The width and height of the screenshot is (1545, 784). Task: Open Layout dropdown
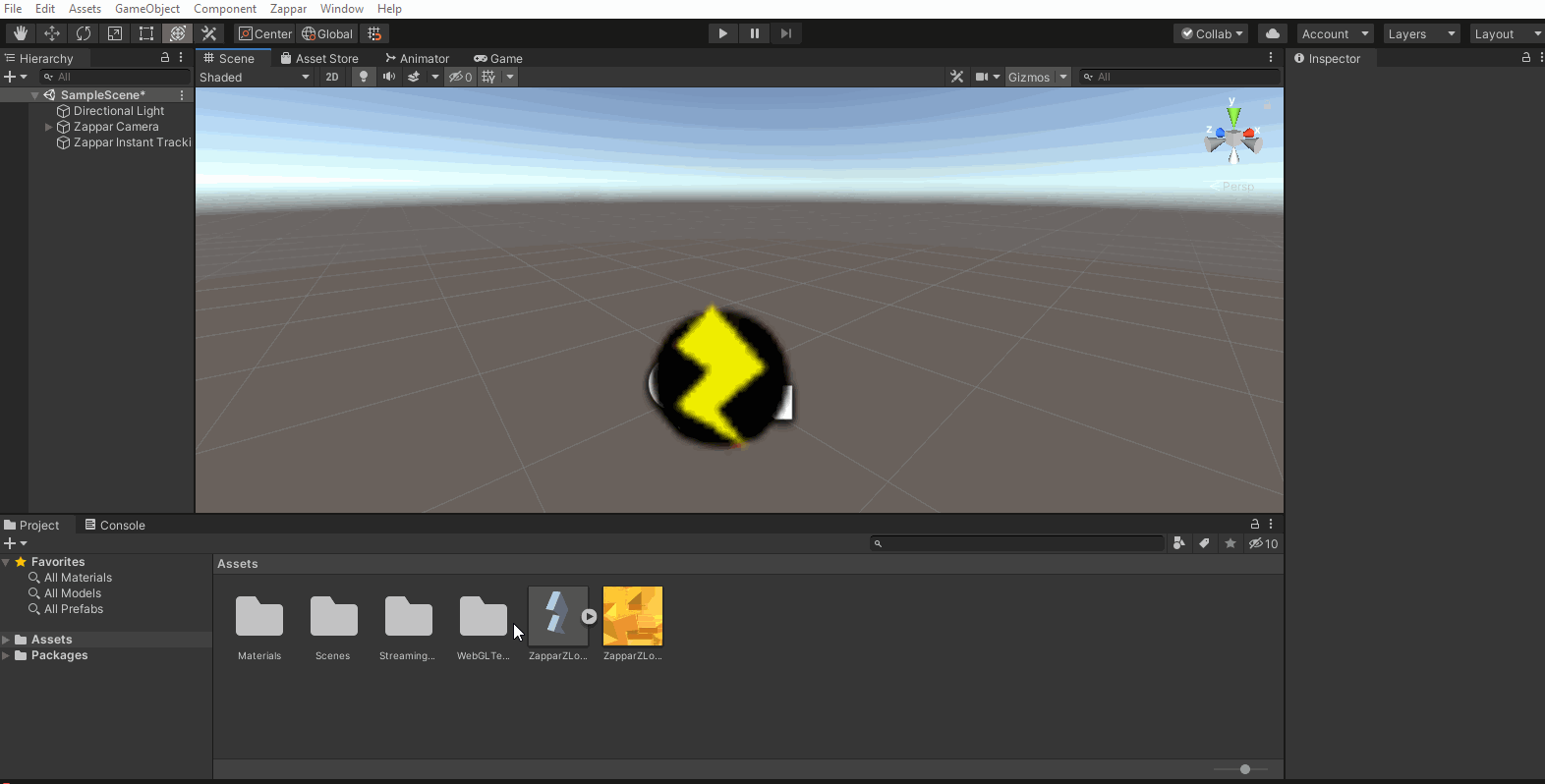pos(1508,33)
